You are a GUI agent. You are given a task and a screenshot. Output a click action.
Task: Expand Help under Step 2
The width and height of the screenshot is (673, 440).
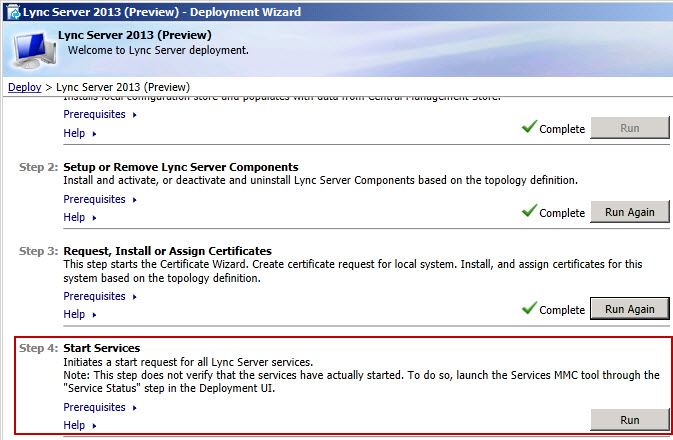pos(75,217)
